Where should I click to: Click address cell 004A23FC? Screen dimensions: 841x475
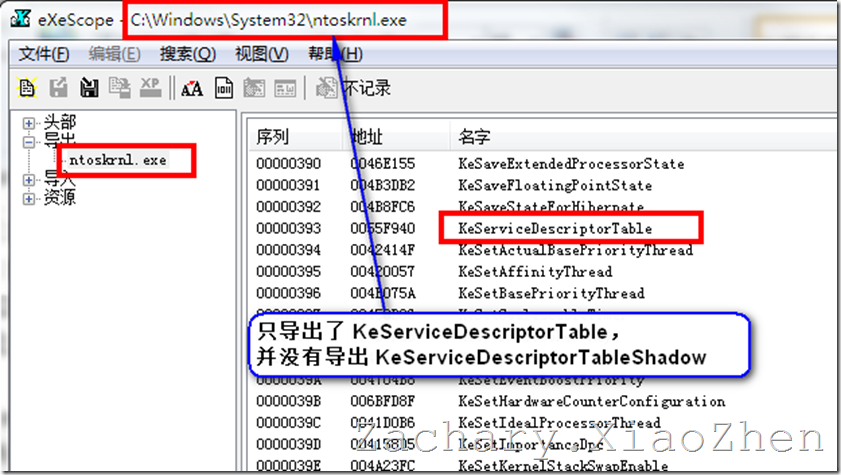click(x=382, y=465)
